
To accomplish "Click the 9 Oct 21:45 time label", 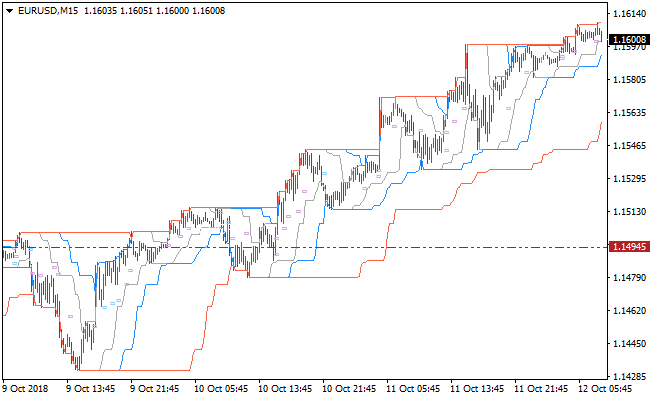I will click(x=155, y=389).
